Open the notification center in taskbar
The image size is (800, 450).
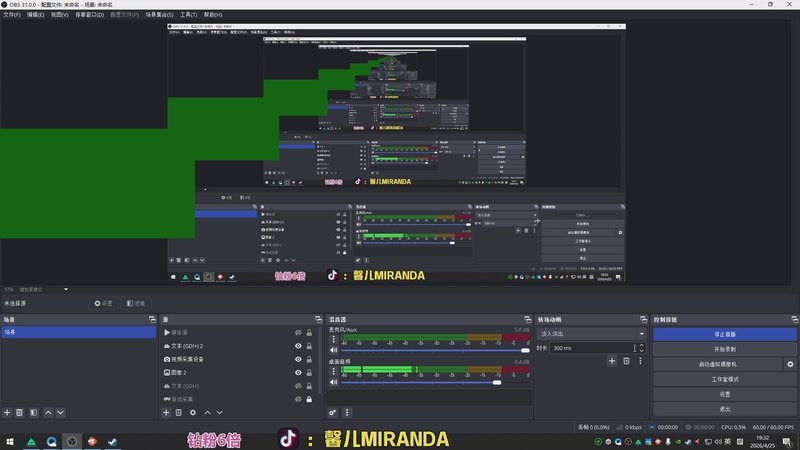coord(787,442)
